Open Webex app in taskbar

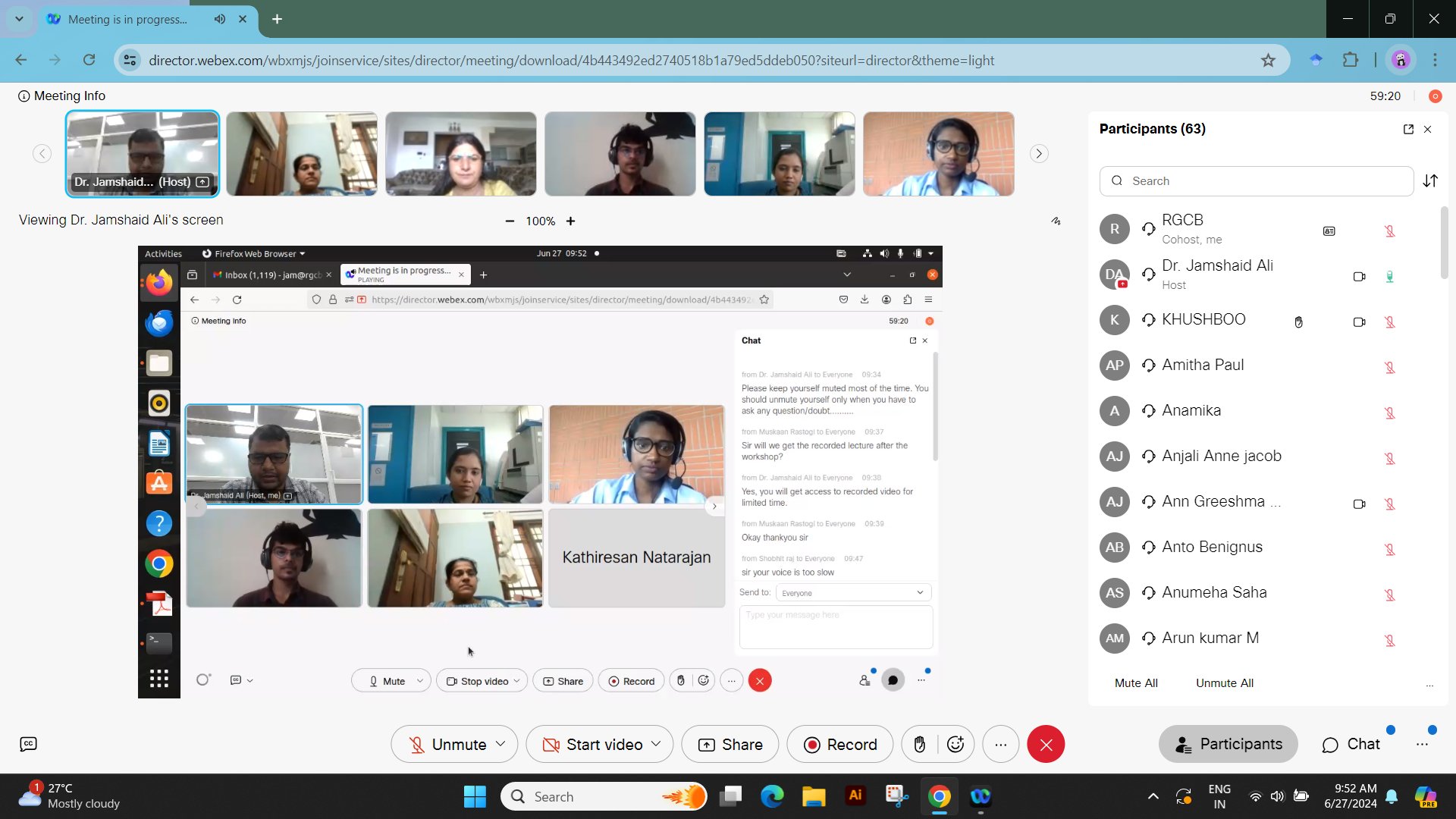(x=981, y=796)
